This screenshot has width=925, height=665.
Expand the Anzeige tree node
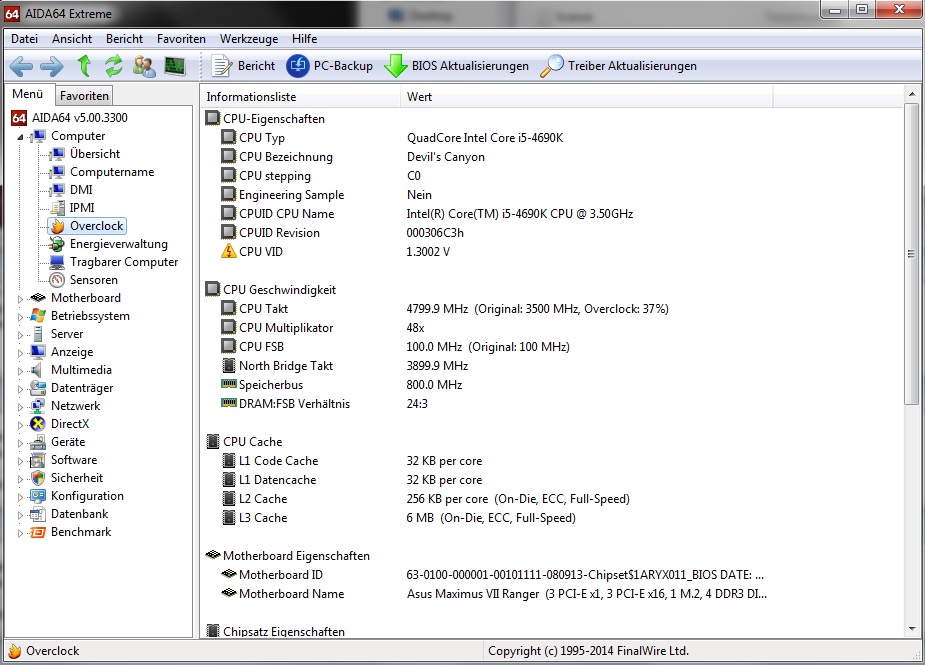tap(20, 353)
